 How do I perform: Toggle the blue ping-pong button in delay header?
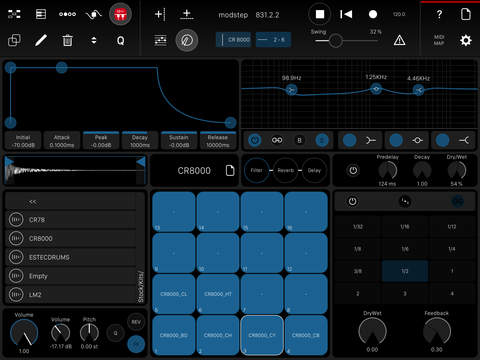458,201
